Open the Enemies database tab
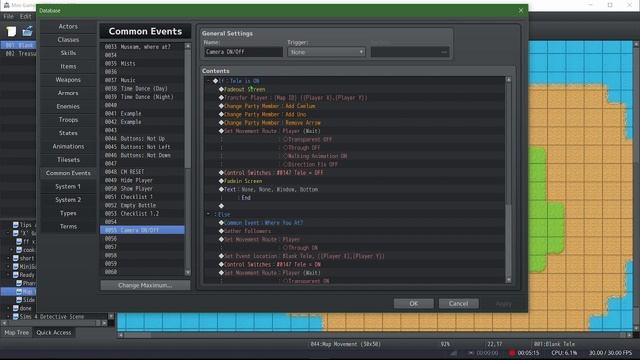The image size is (640, 360). (68, 107)
